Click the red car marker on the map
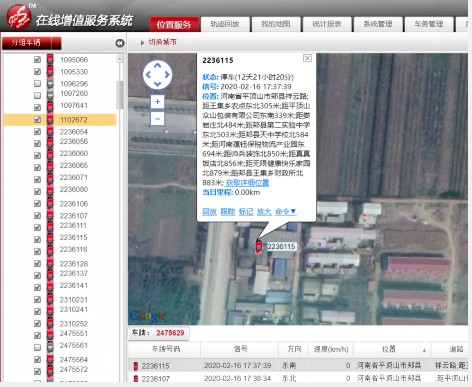This screenshot has height=387, width=472. [x=258, y=246]
